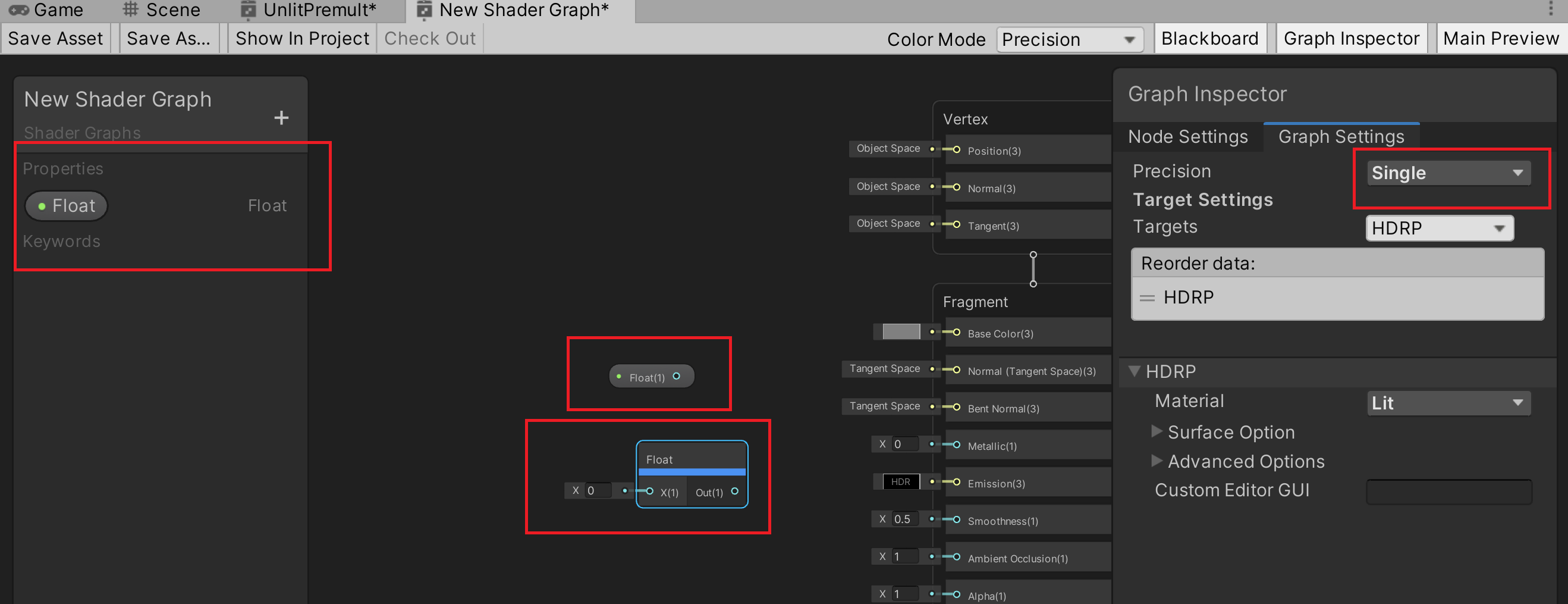Open the Graph Settings tab

click(x=1341, y=137)
